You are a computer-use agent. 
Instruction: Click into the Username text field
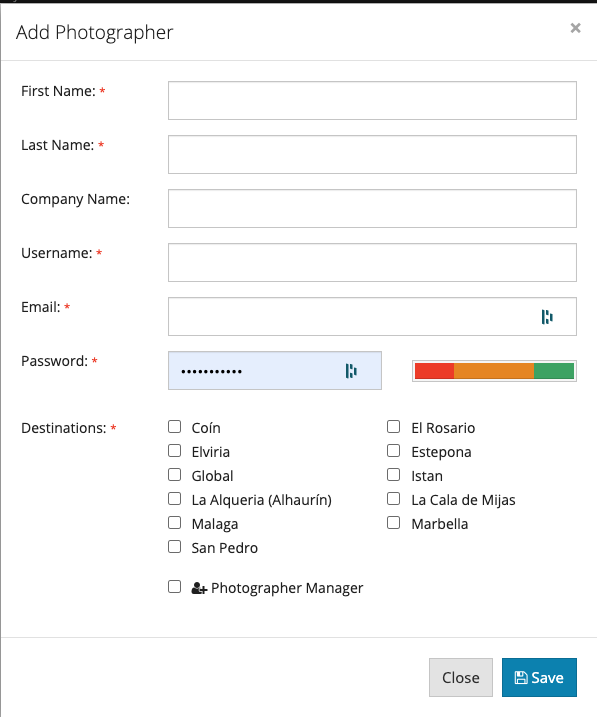(x=372, y=262)
